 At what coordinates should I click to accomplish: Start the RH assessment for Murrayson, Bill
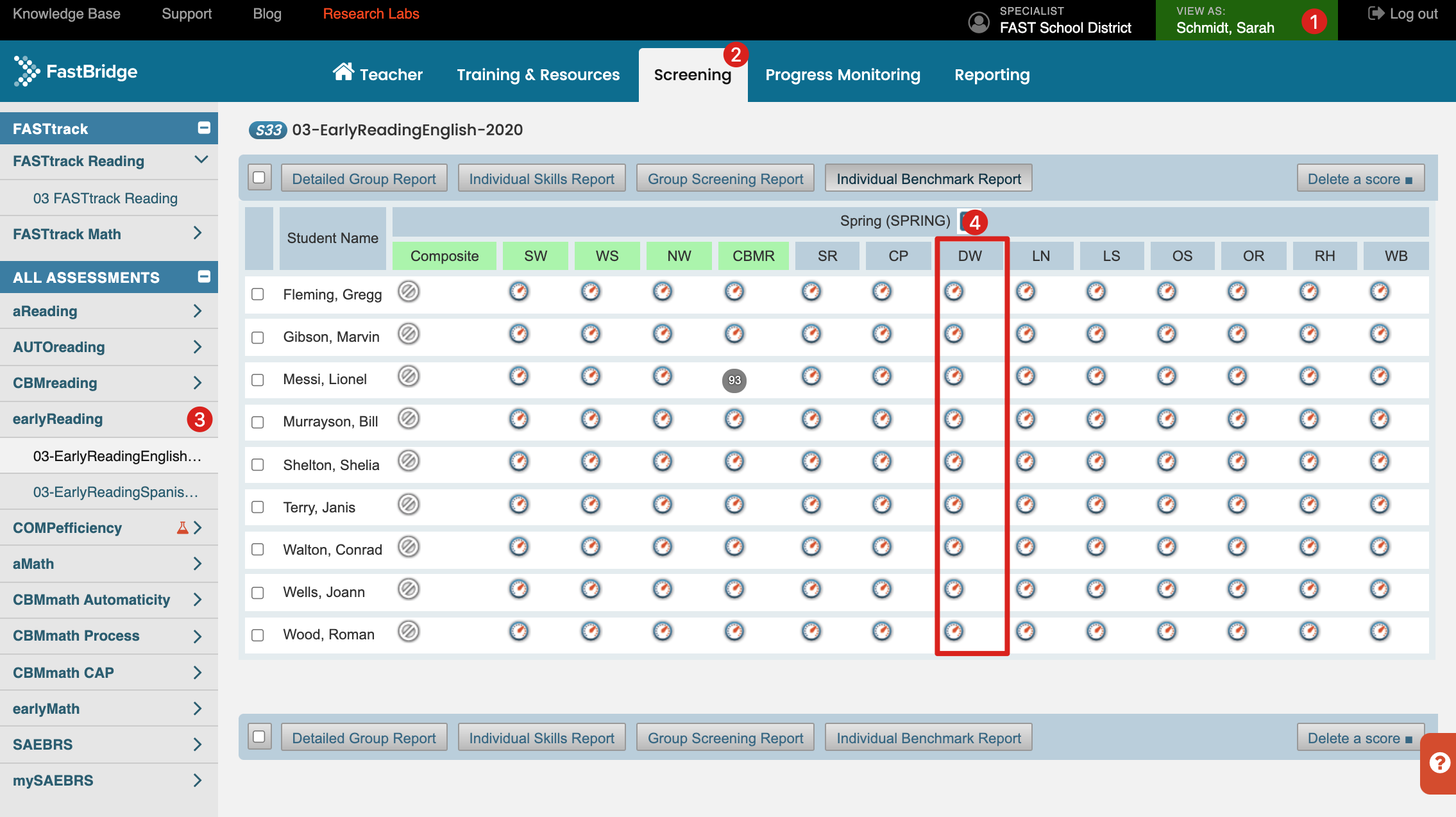point(1309,419)
